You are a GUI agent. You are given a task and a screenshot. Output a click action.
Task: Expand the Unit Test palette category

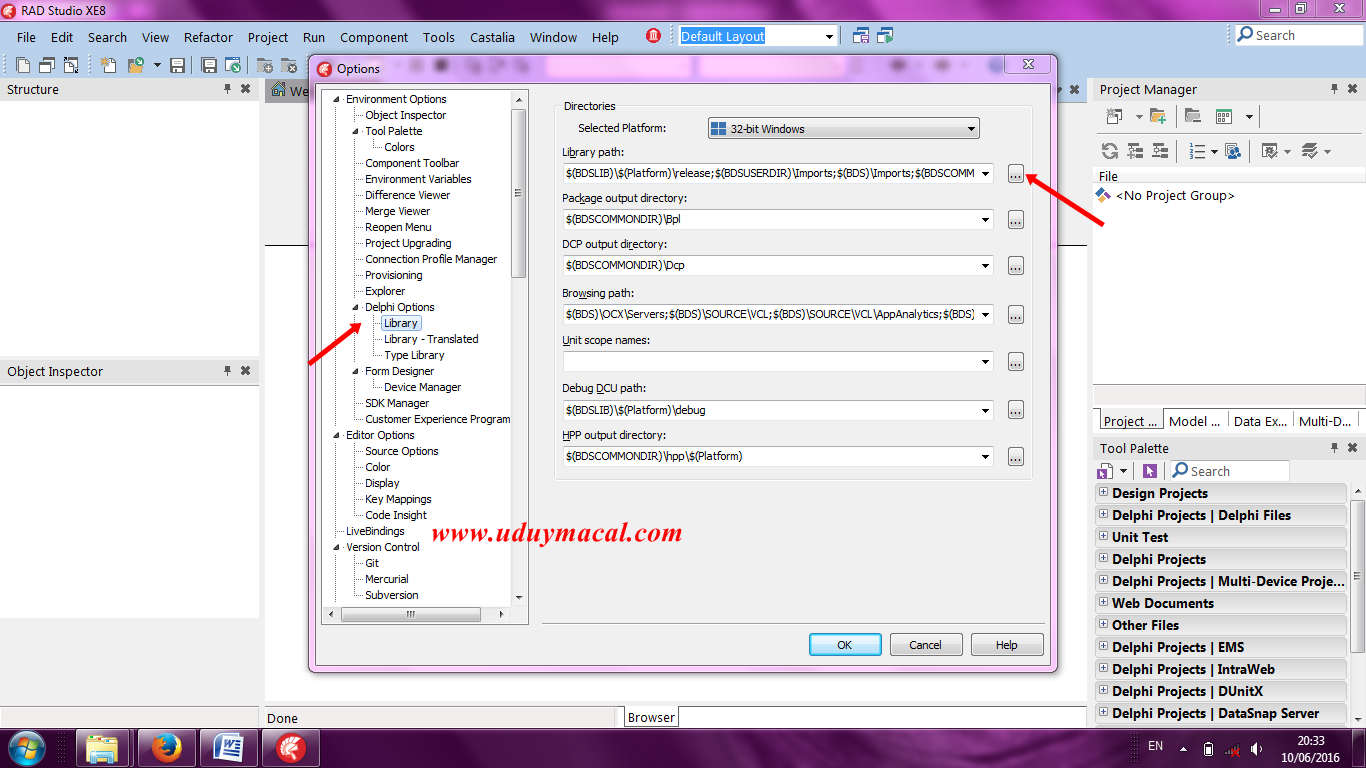(1103, 536)
